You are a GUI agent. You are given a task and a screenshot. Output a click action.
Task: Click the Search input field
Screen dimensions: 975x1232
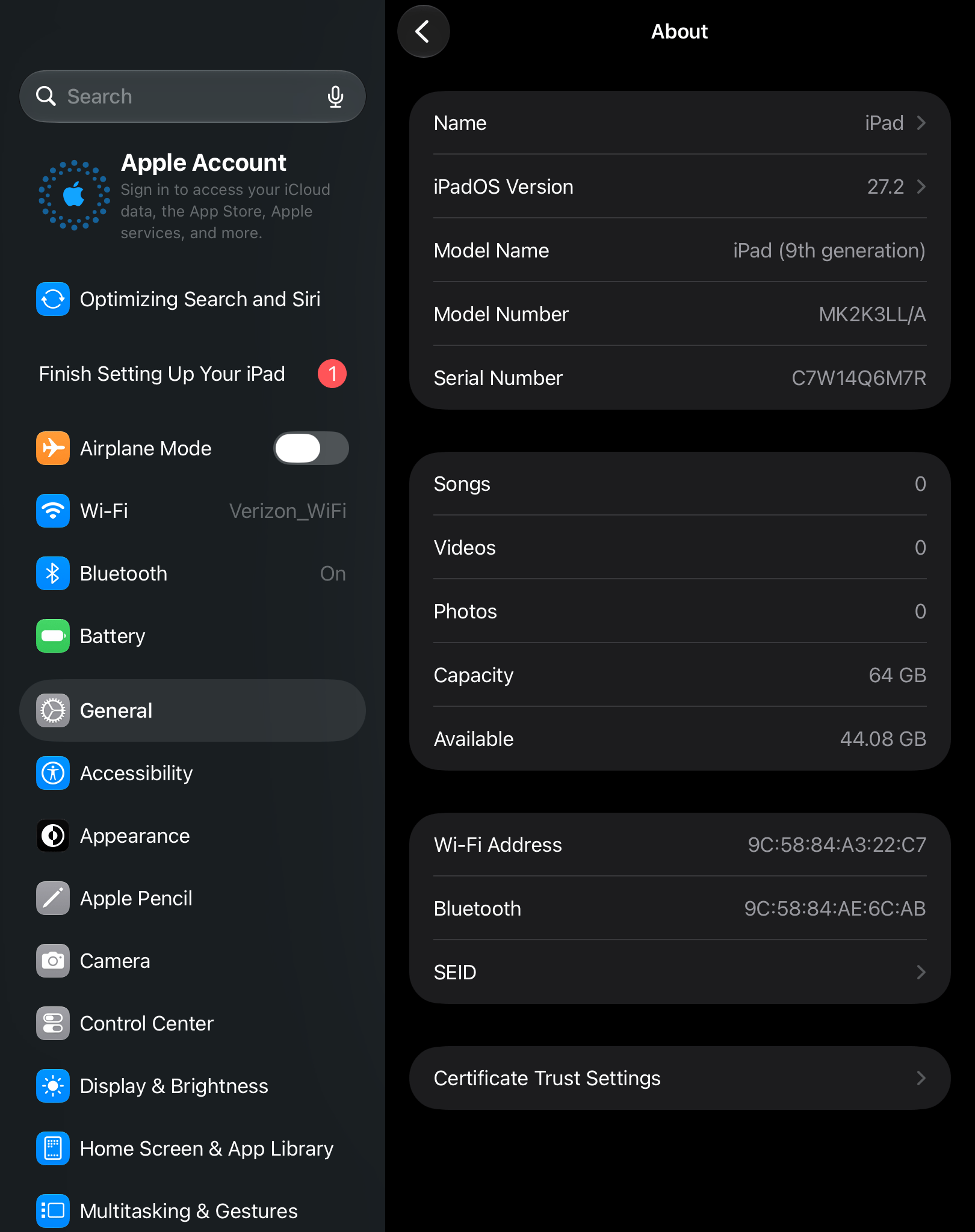(x=193, y=96)
